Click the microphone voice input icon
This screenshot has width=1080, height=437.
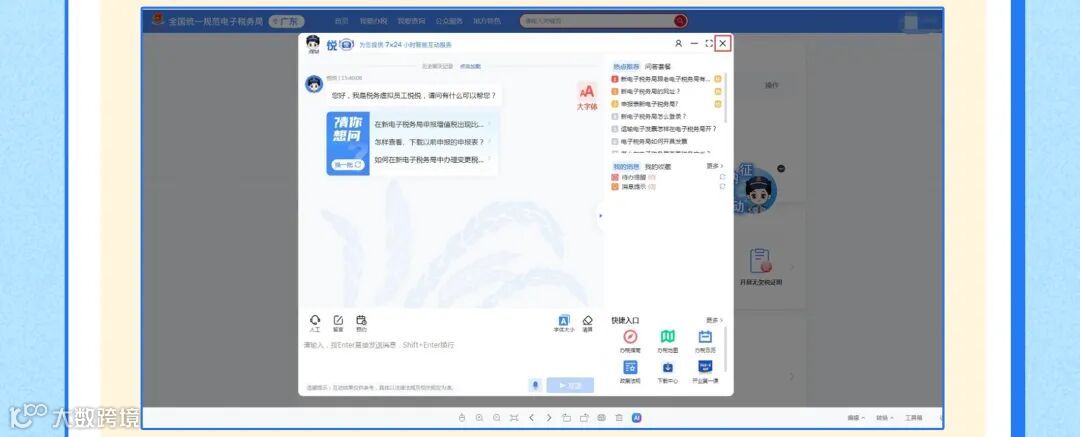pyautogui.click(x=535, y=385)
